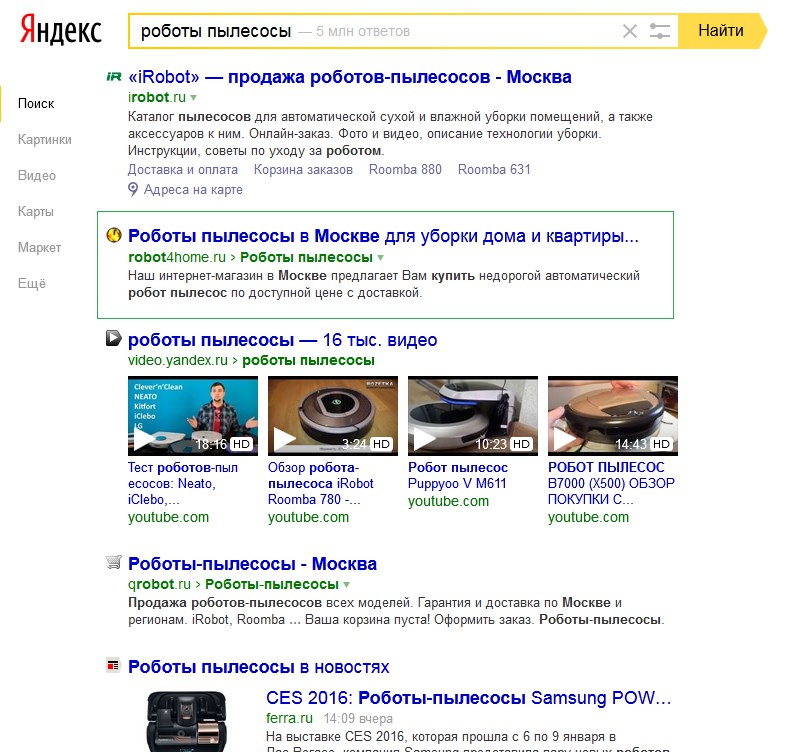
Task: Play the 14:43 B7000 video thumbnail
Action: coord(613,416)
